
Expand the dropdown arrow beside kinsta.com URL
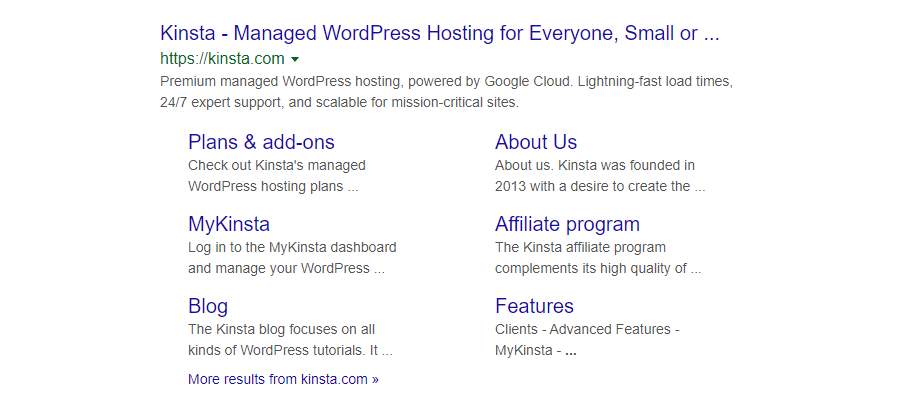pyautogui.click(x=295, y=60)
